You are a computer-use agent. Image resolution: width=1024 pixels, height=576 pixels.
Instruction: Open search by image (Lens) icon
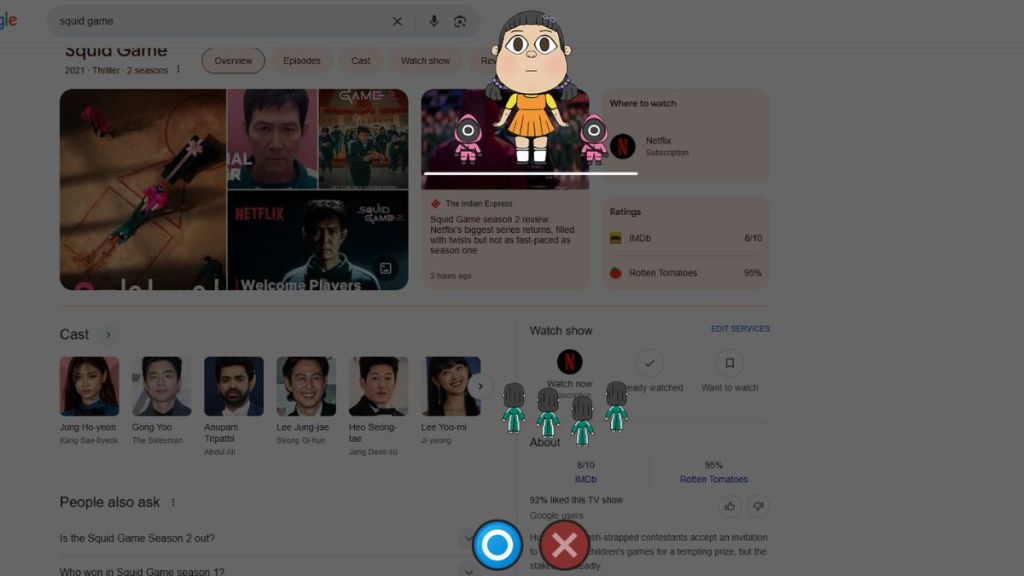[x=460, y=21]
